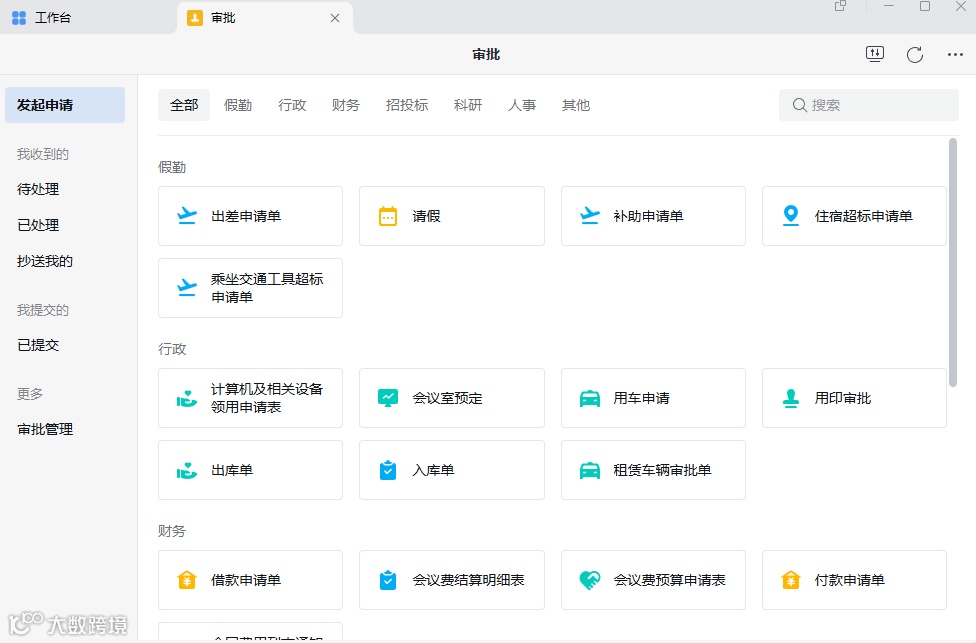
Task: Click the 出库单 hand icon
Action: coord(187,471)
